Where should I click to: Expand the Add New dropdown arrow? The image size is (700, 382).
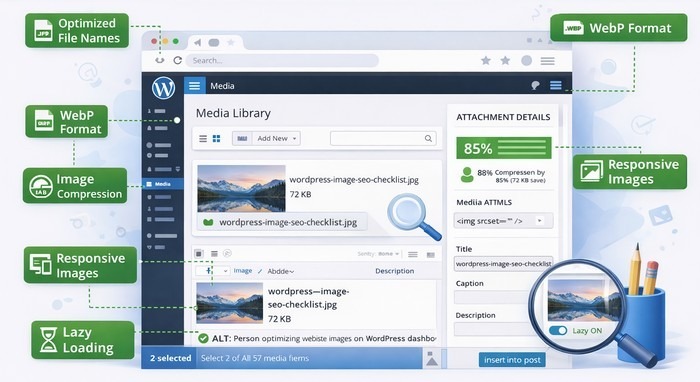point(294,139)
